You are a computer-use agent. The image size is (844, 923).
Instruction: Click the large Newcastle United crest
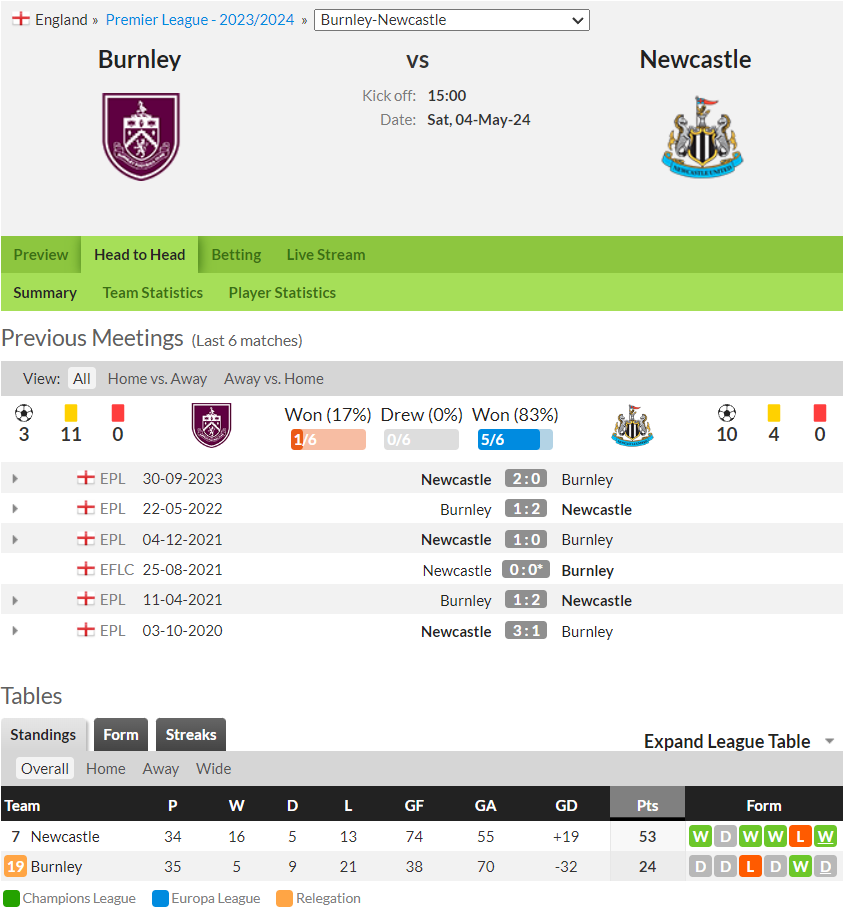pos(702,137)
